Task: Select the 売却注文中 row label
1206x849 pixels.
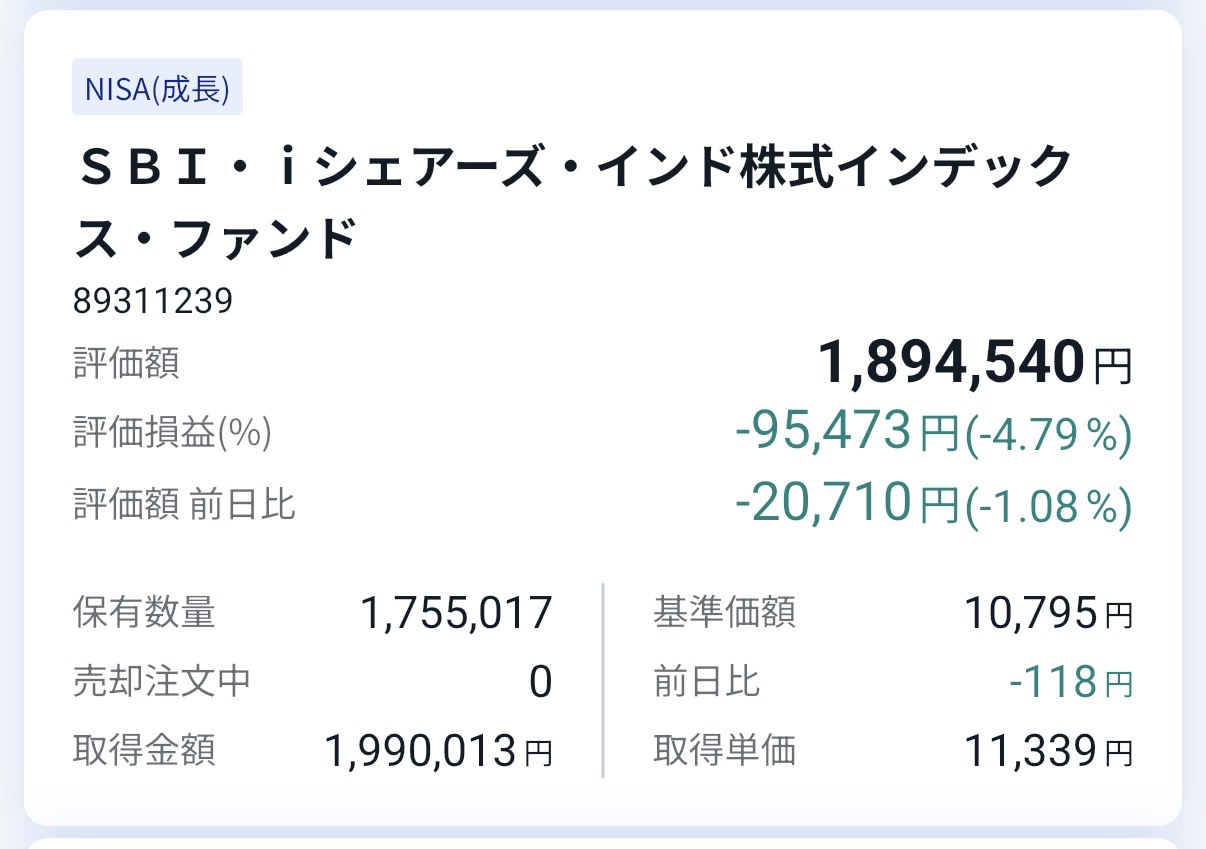Action: coord(162,681)
